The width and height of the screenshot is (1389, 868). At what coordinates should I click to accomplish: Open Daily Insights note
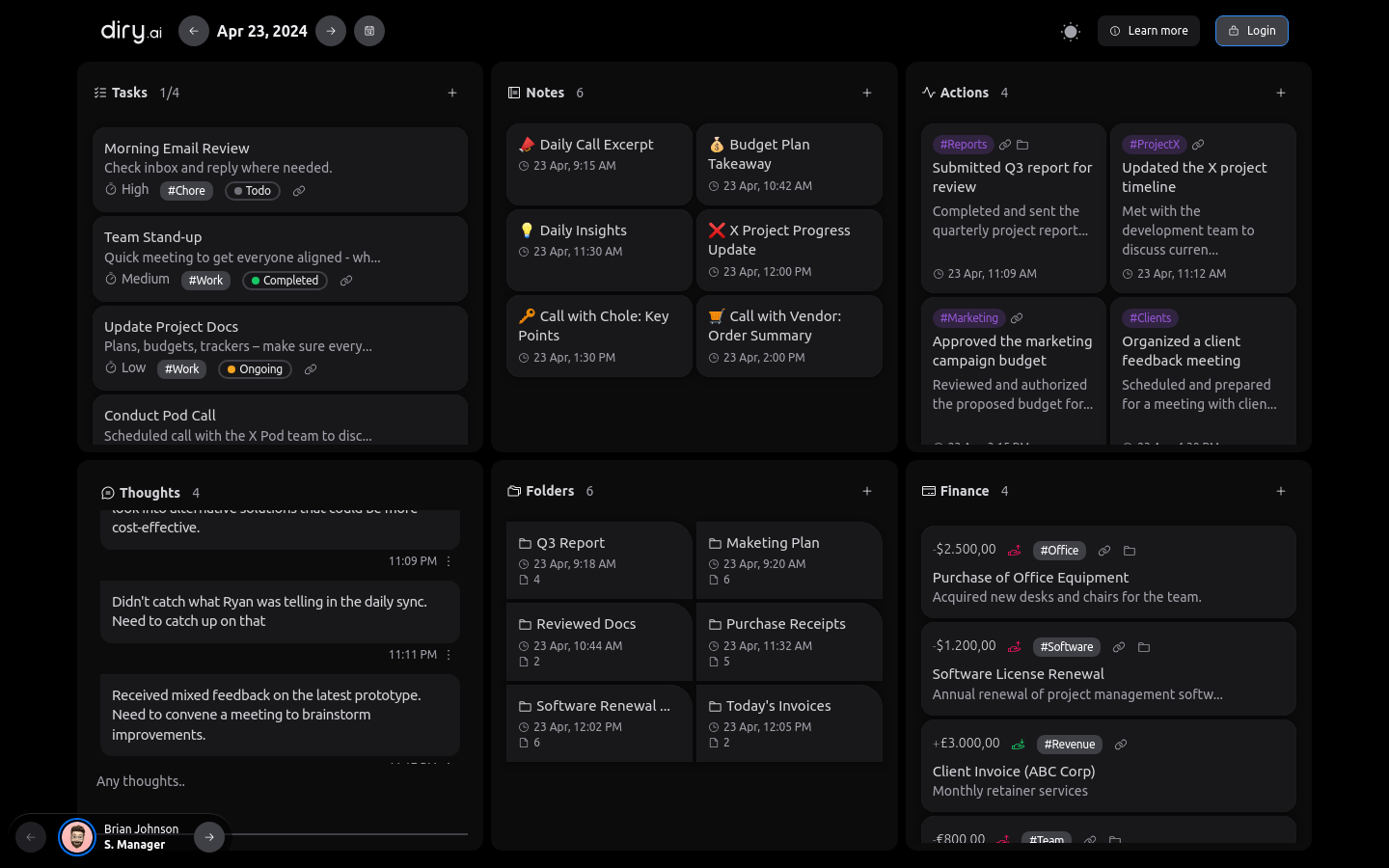point(599,250)
